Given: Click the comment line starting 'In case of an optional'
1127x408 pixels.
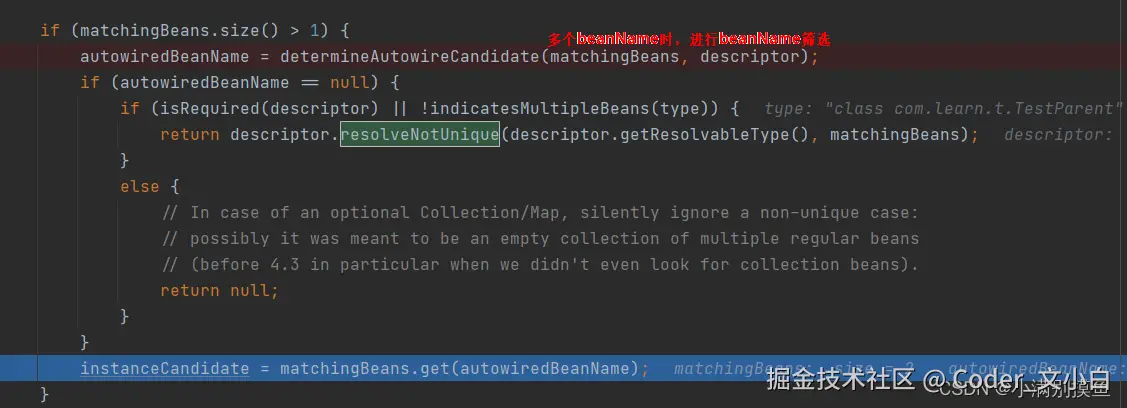Looking at the screenshot, I should click(x=540, y=213).
